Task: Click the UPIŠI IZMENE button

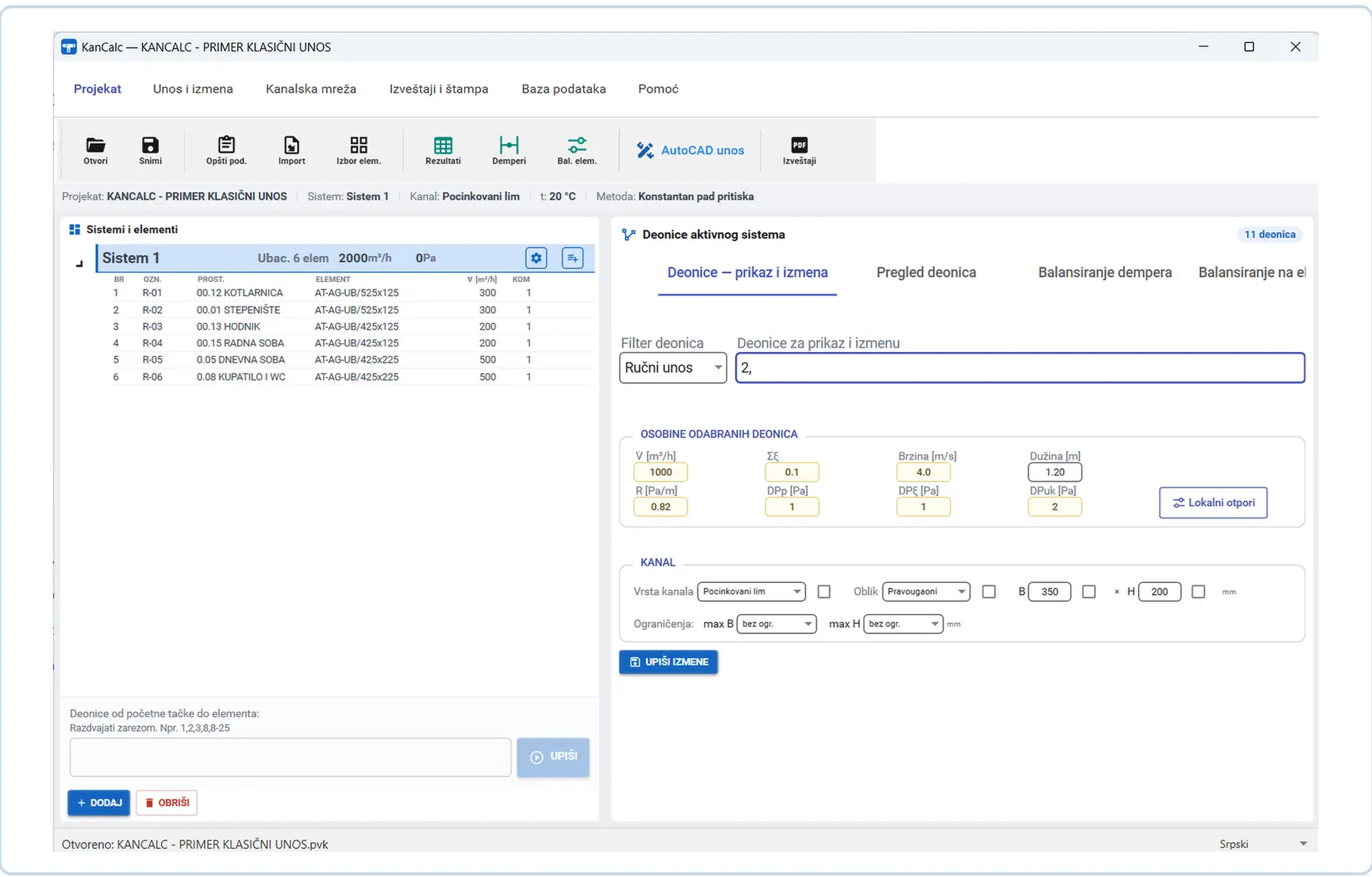Action: click(x=668, y=662)
